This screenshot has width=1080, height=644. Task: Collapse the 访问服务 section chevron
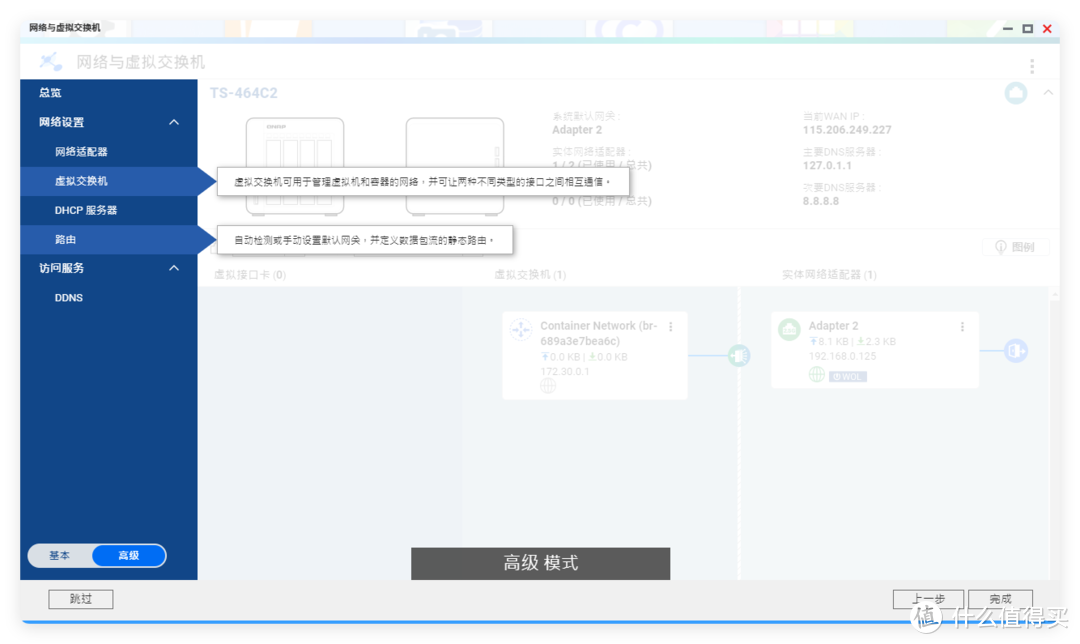click(x=174, y=268)
